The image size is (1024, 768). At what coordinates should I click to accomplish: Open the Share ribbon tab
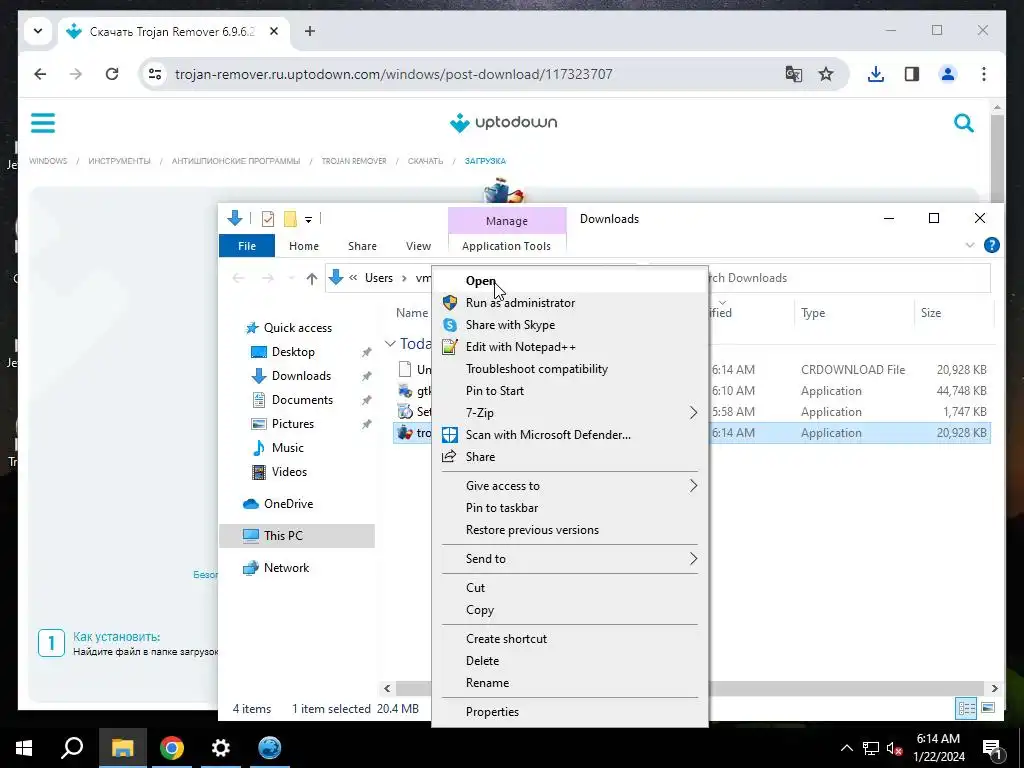tap(362, 246)
